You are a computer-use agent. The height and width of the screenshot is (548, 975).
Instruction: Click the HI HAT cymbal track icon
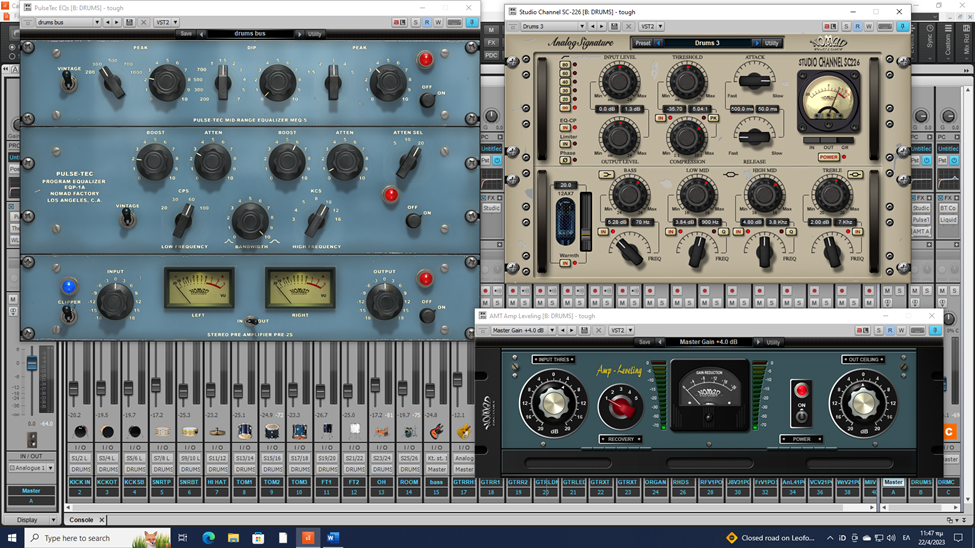217,431
